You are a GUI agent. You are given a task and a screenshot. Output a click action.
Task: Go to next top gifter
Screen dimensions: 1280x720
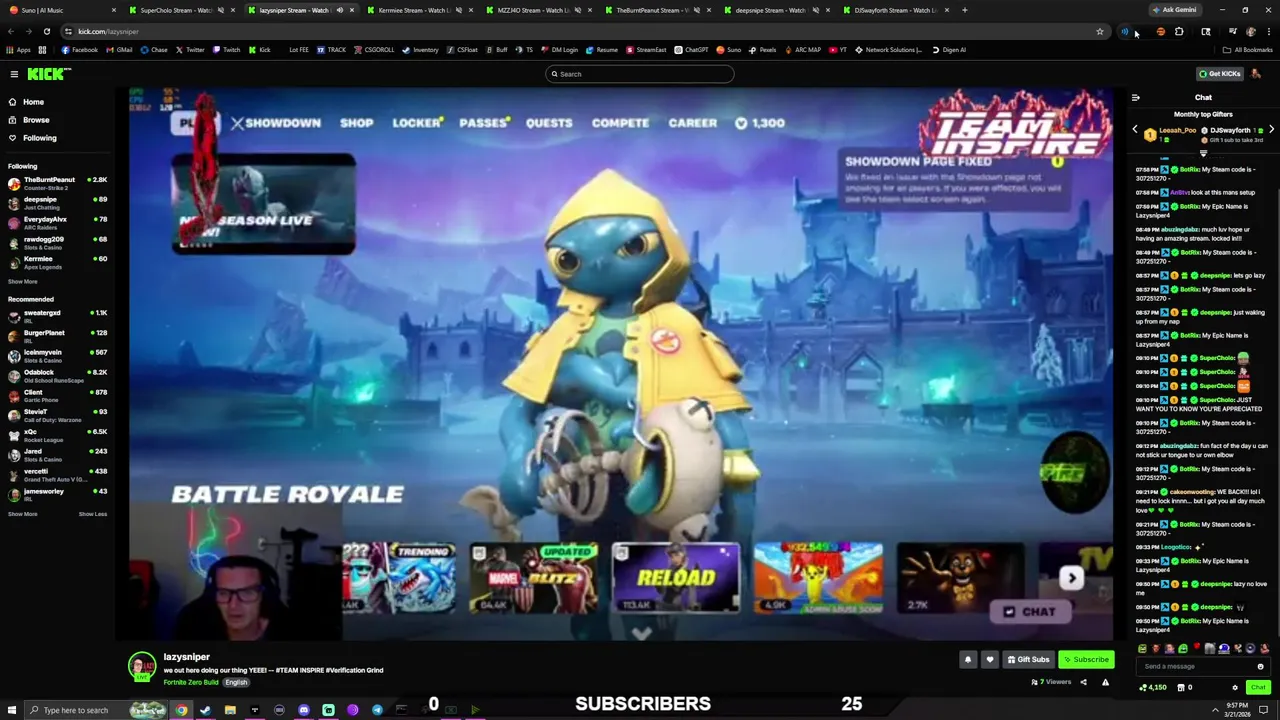coord(1271,130)
